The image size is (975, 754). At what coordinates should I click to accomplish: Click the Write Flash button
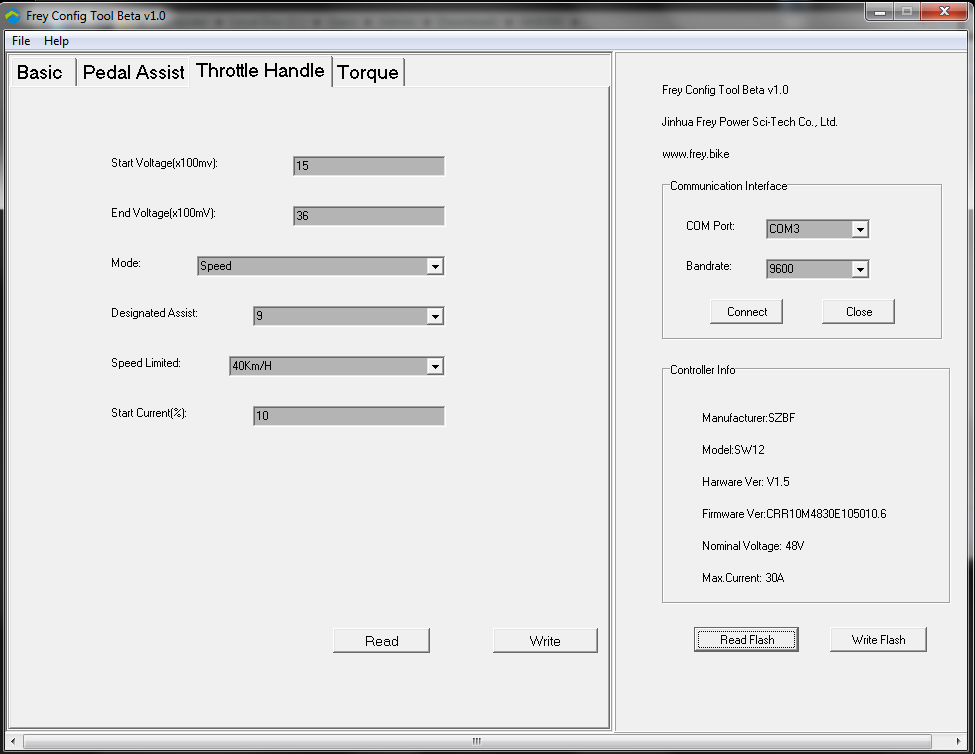click(x=878, y=639)
